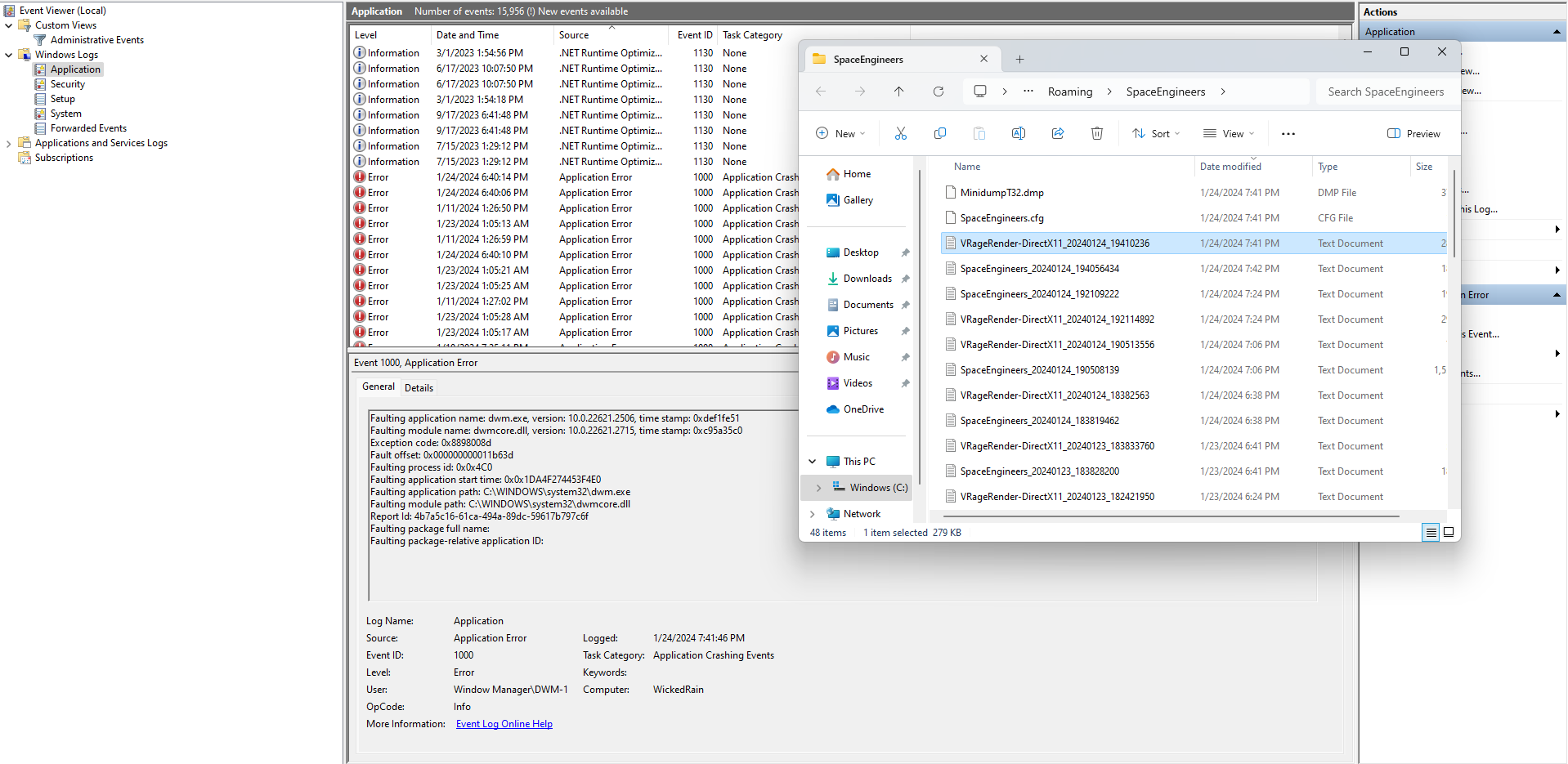Open the Sort dropdown
The height and width of the screenshot is (764, 1568).
1155,134
